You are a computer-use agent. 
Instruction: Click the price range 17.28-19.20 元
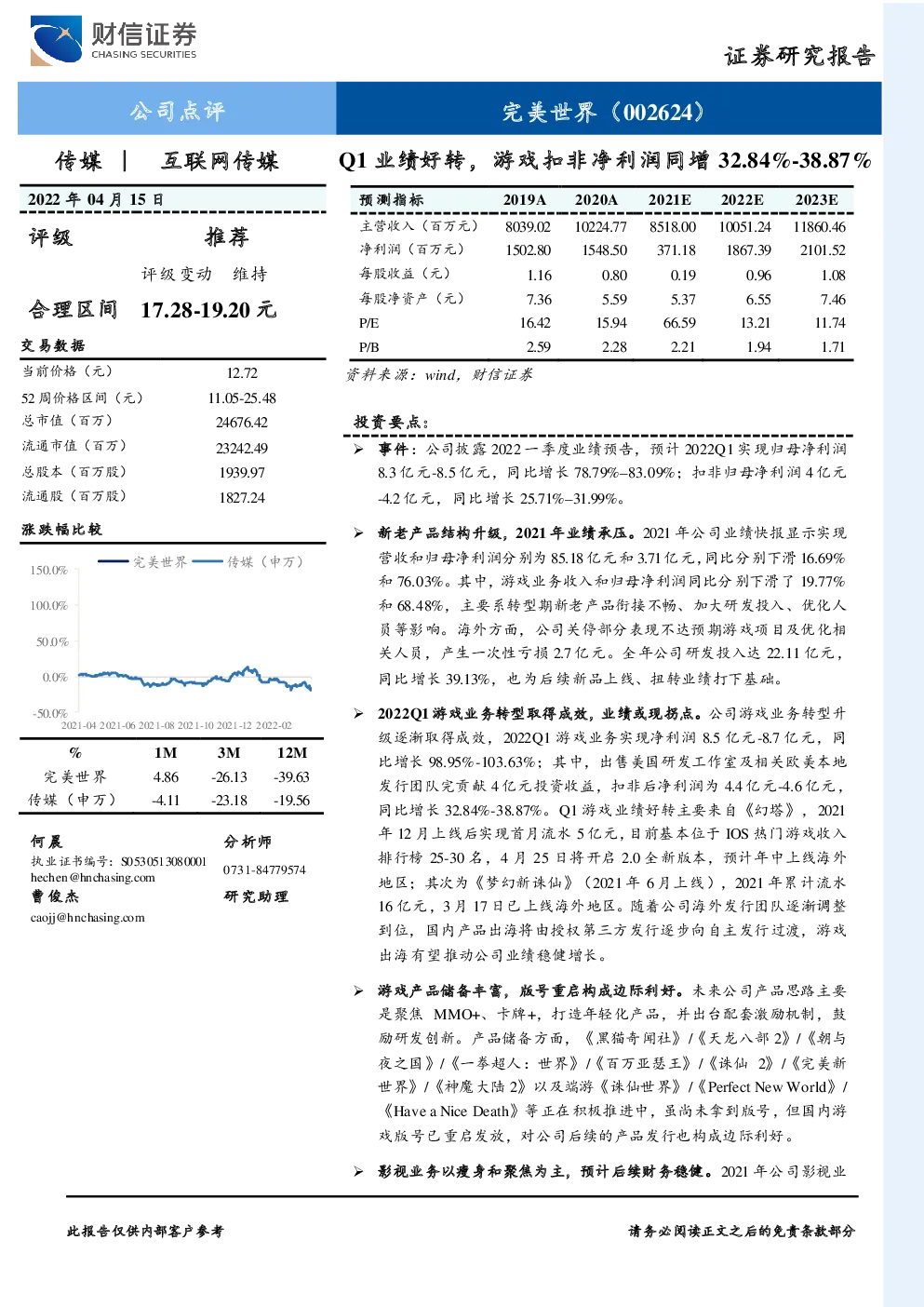[x=208, y=310]
